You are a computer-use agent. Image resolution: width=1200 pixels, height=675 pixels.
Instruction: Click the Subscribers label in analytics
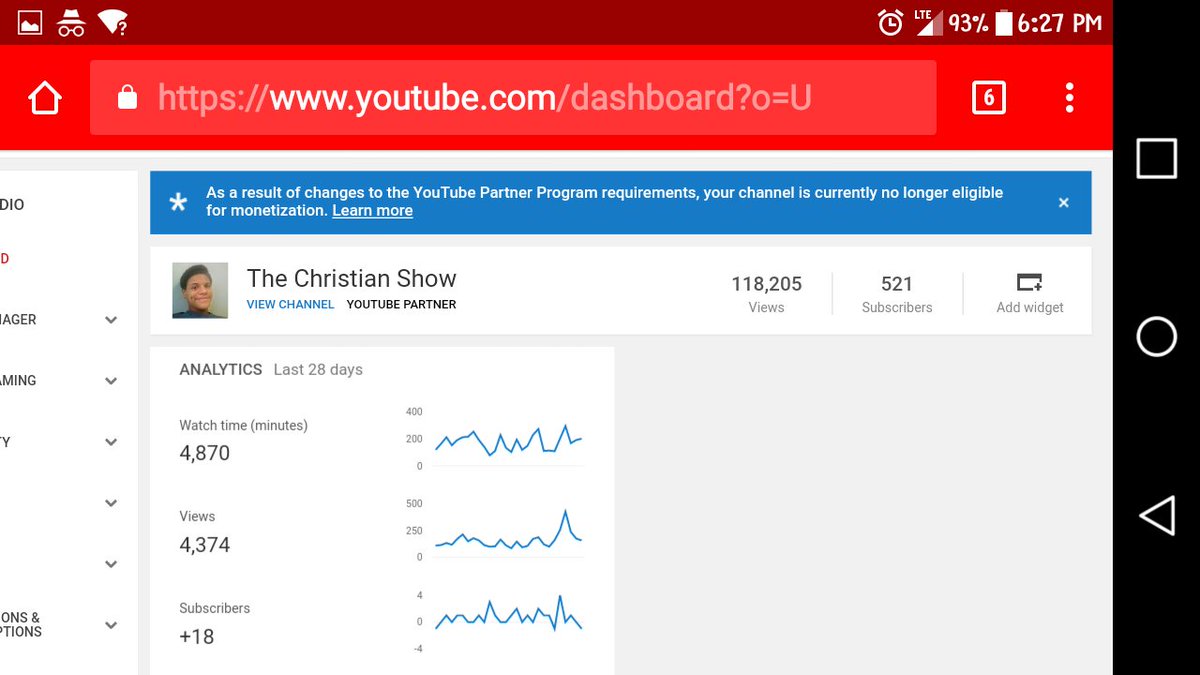pyautogui.click(x=214, y=608)
